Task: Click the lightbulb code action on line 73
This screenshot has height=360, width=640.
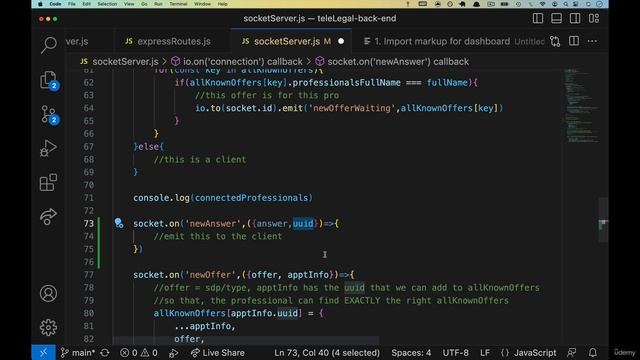Action: pos(119,223)
